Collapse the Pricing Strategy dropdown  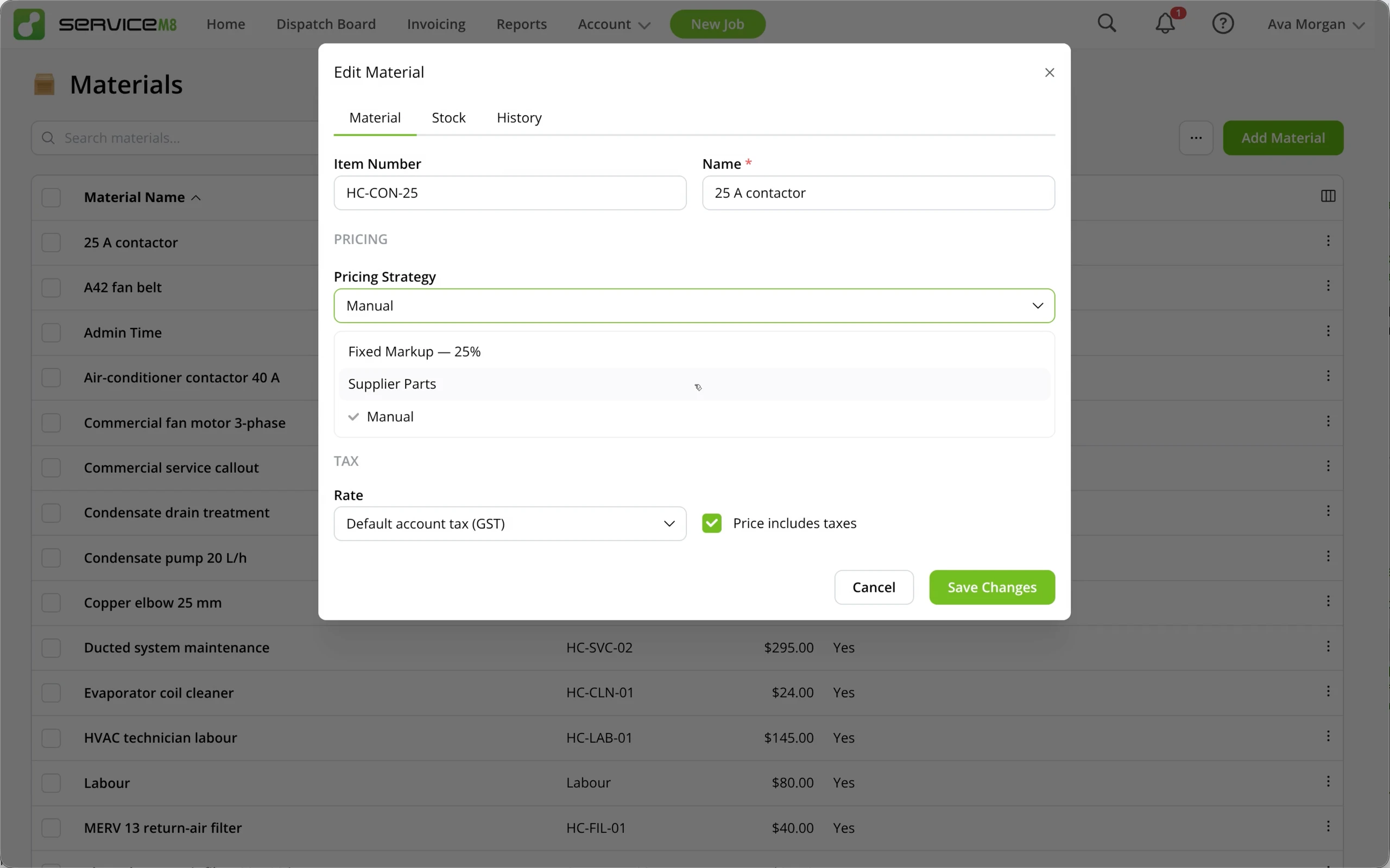[694, 306]
